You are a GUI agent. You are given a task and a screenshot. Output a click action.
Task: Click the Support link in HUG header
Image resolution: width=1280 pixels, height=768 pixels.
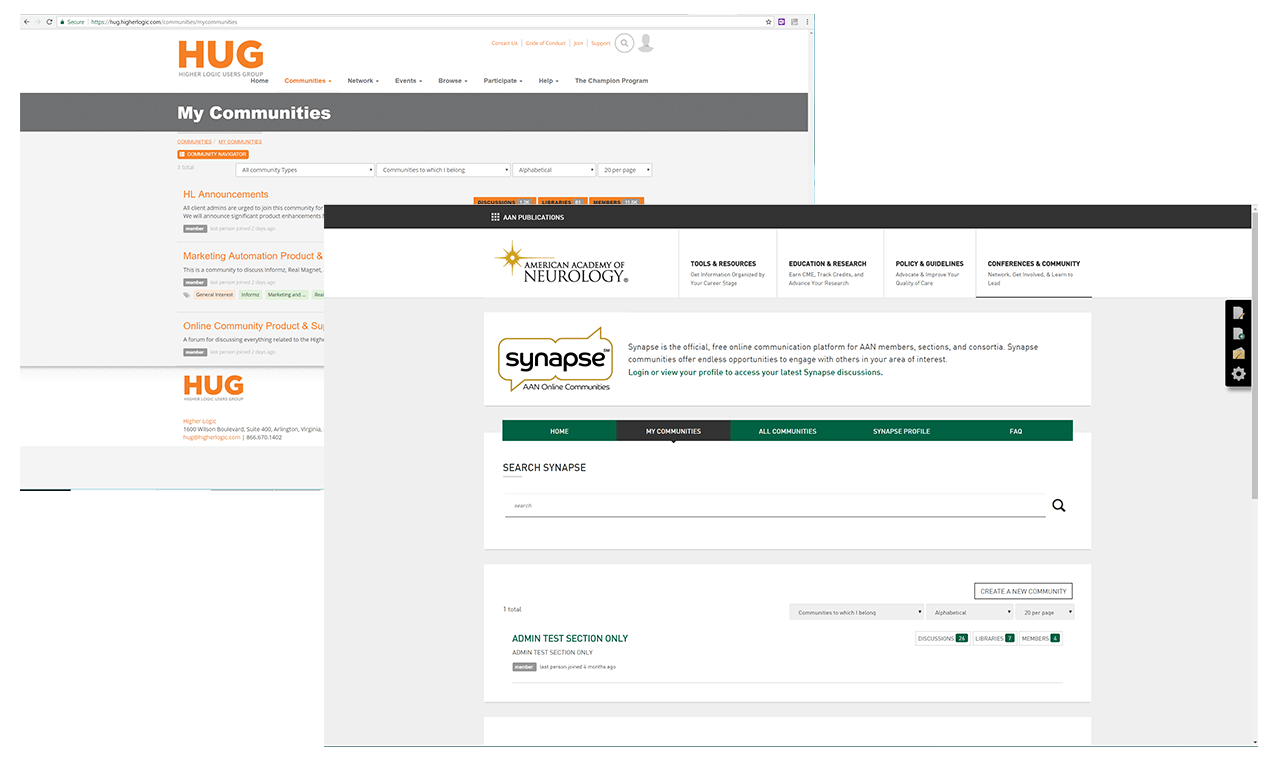point(600,43)
